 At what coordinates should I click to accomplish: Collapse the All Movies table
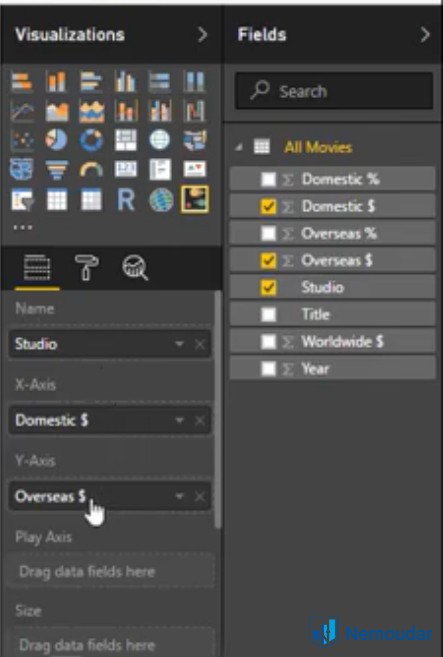point(239,147)
